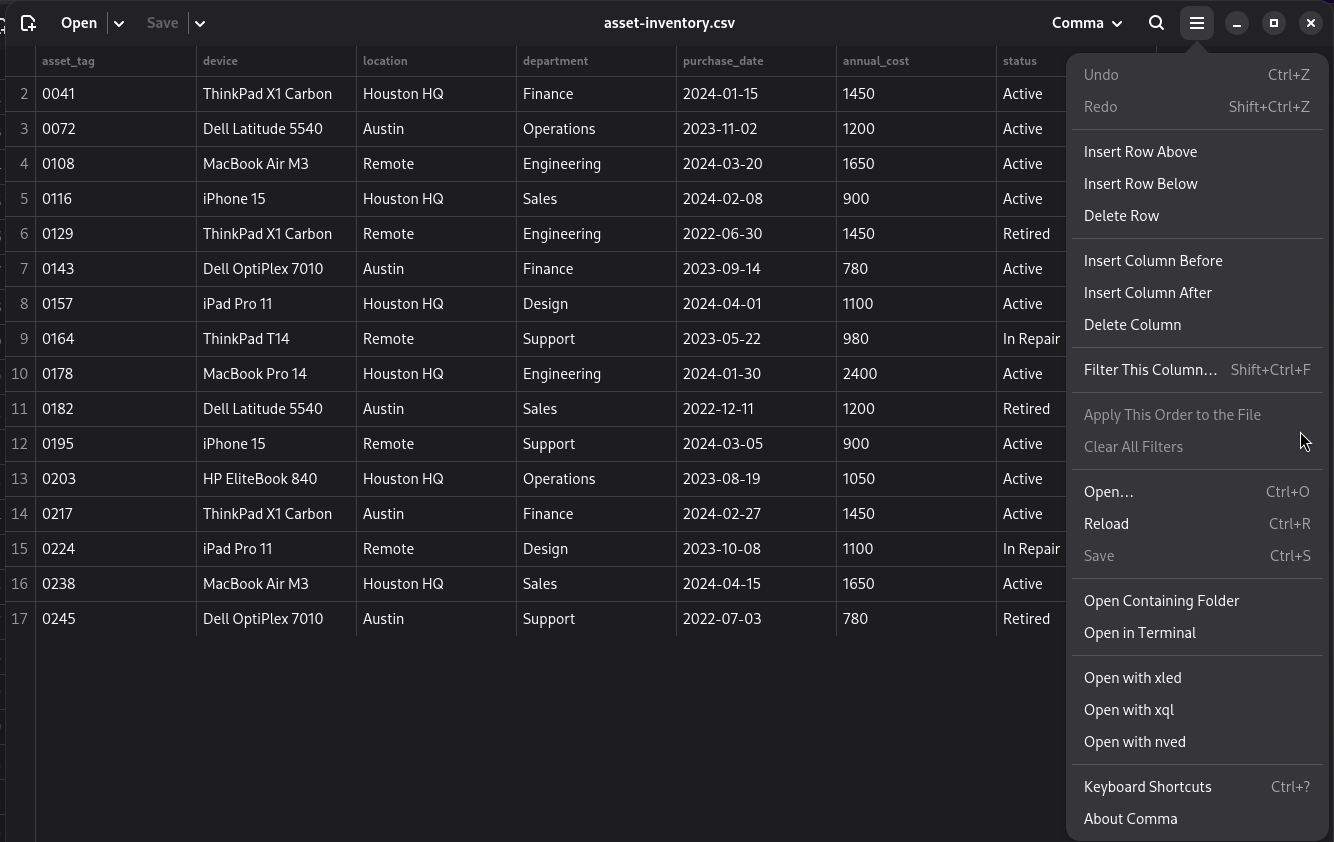Image resolution: width=1334 pixels, height=842 pixels.
Task: Click the location column header
Action: [x=436, y=61]
